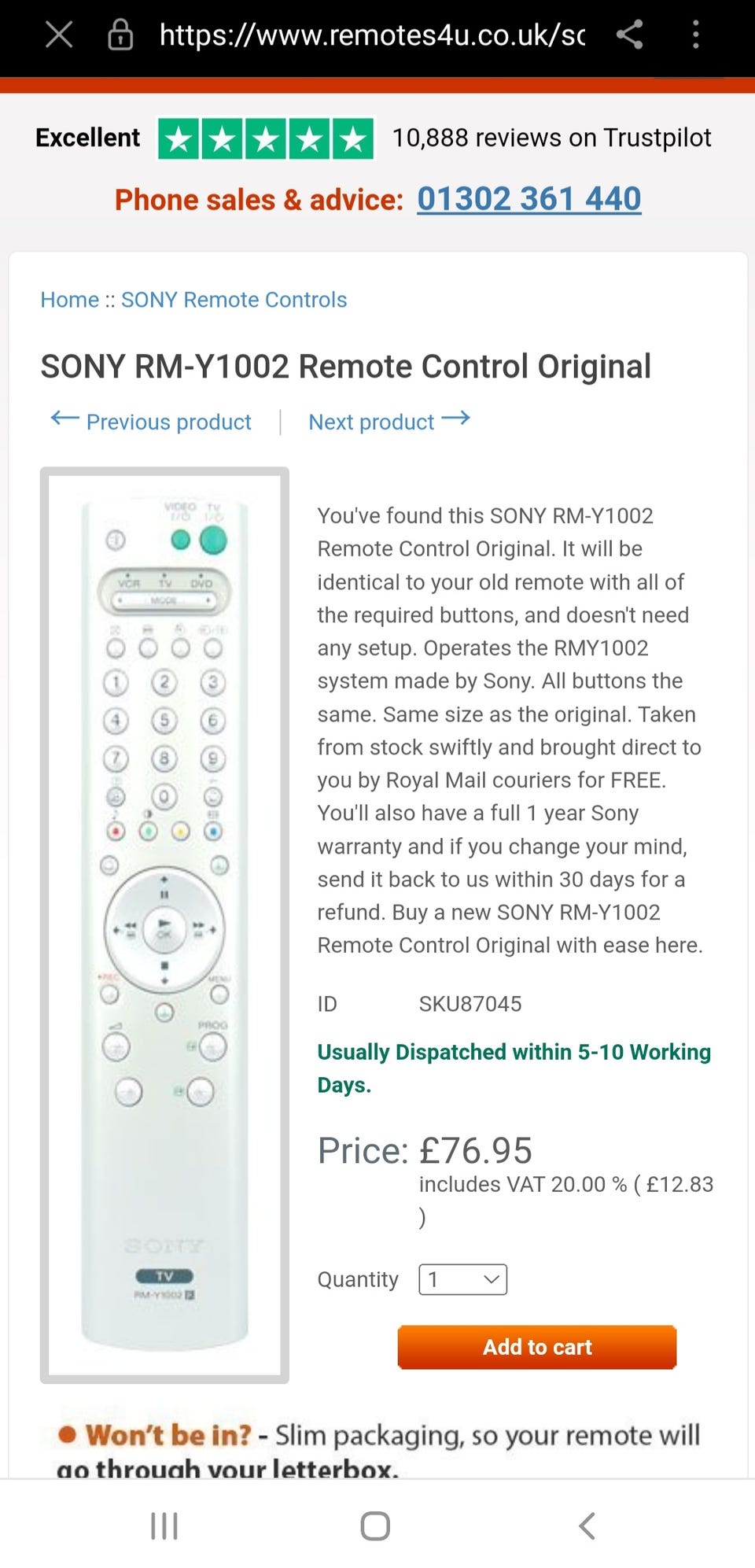Tap the URL address bar text
The image size is (755, 1568).
click(x=371, y=35)
